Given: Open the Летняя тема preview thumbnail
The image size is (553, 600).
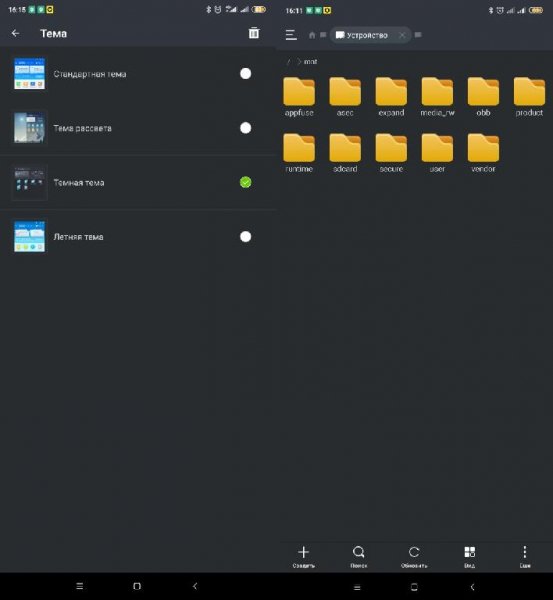Looking at the screenshot, I should [29, 236].
